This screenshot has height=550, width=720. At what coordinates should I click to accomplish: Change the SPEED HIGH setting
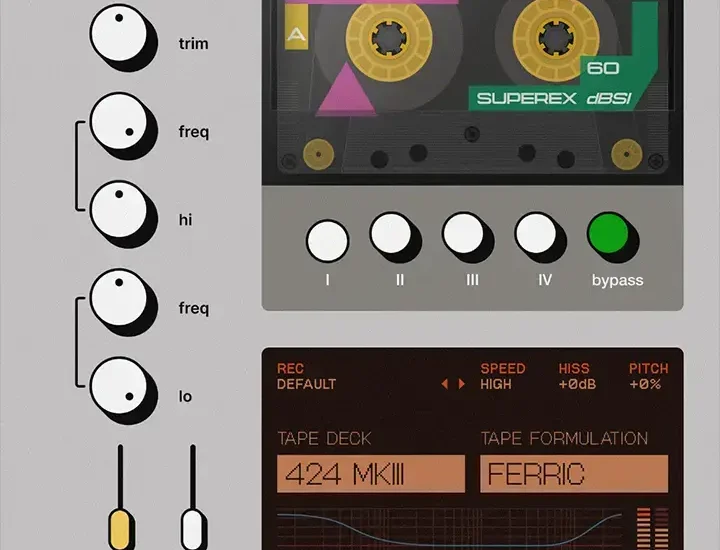point(503,376)
